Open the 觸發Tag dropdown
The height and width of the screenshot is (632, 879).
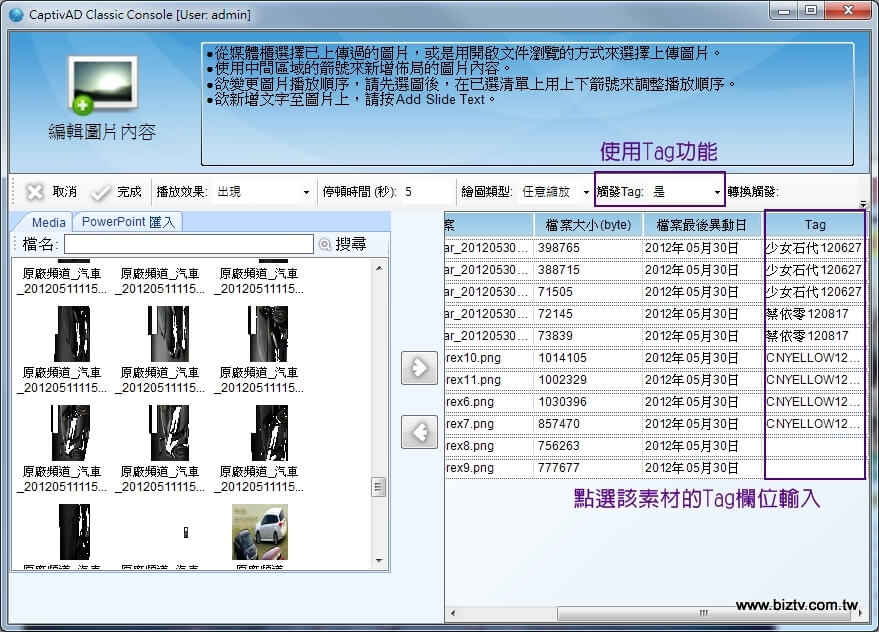(717, 192)
